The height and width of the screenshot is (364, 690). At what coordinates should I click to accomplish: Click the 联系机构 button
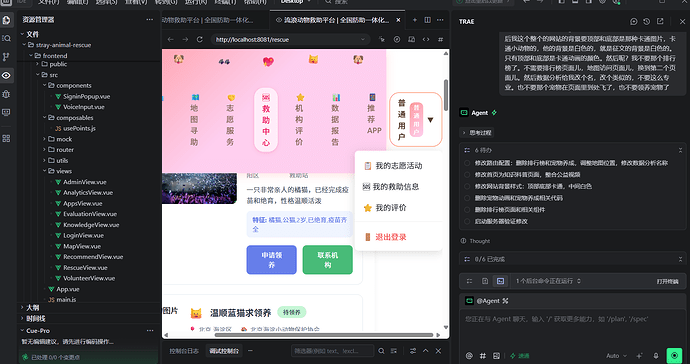tap(327, 260)
